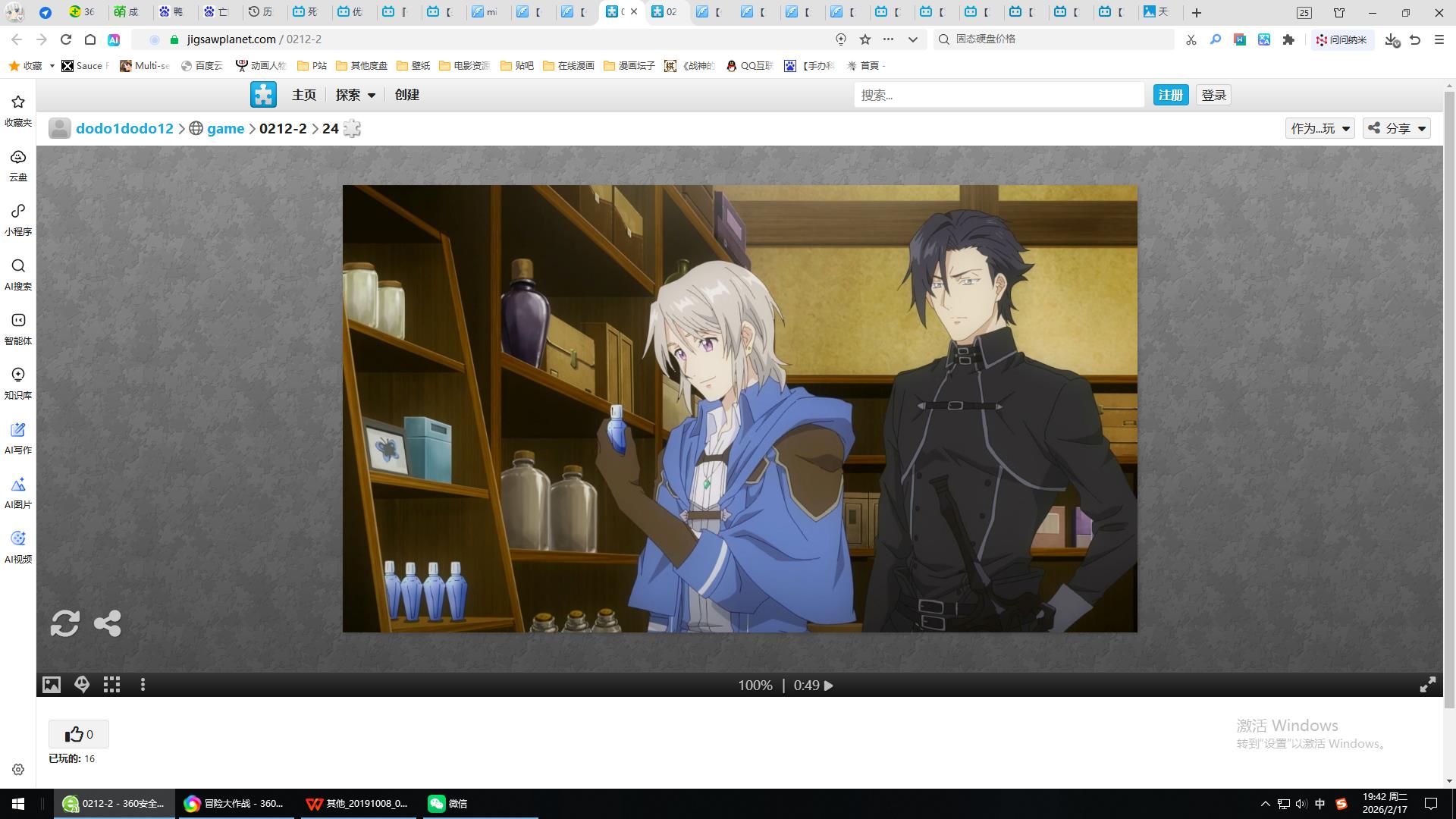
Task: Toggle the ghost image icon
Action: tap(82, 685)
